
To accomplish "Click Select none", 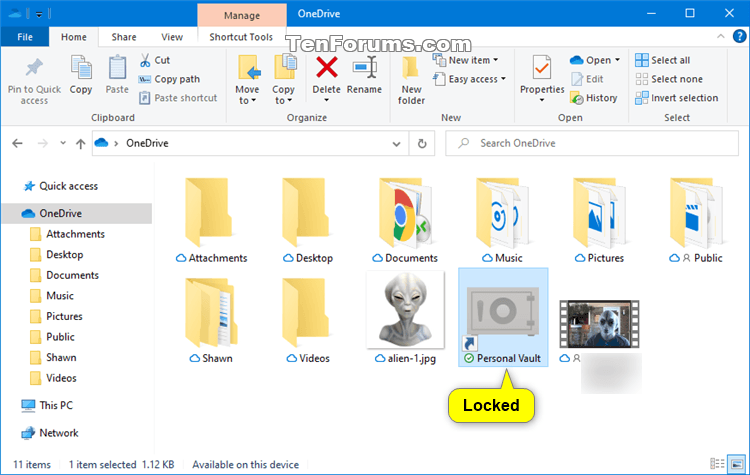I will 669,79.
